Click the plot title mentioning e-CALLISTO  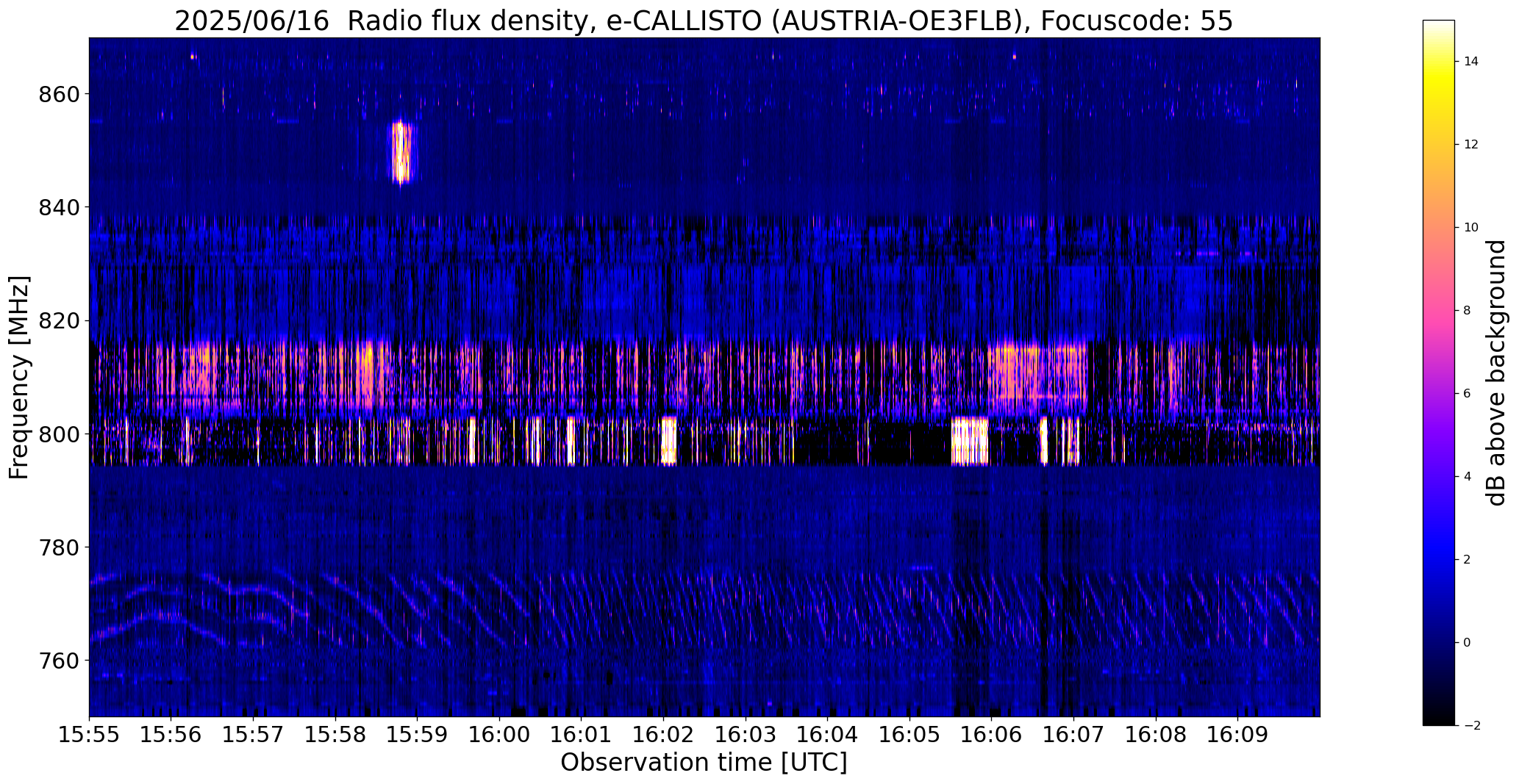pyautogui.click(x=704, y=21)
